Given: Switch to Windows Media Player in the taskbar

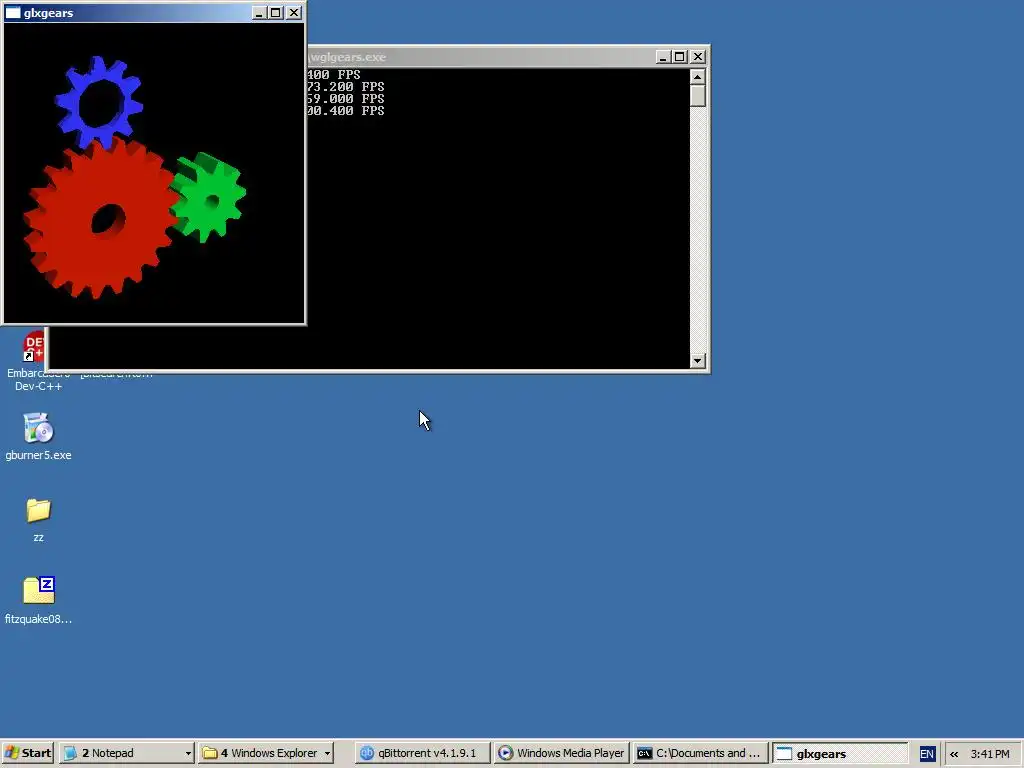Looking at the screenshot, I should click(x=562, y=753).
